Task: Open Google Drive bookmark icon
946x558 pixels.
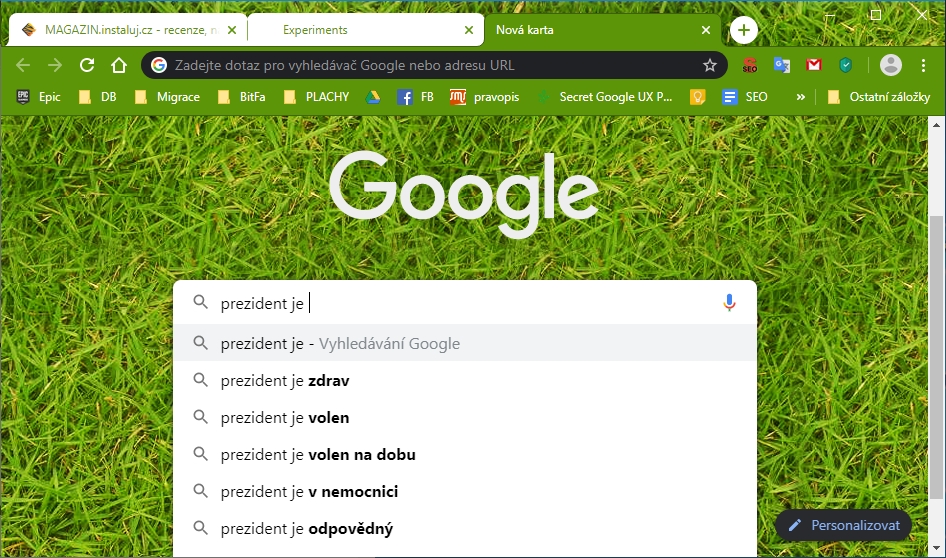Action: tap(372, 97)
